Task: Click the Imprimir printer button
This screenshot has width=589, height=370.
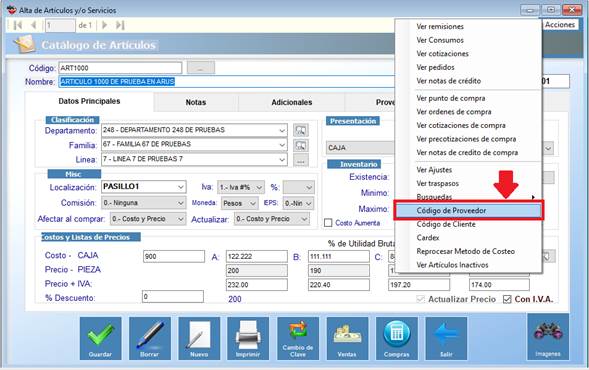Action: (248, 338)
